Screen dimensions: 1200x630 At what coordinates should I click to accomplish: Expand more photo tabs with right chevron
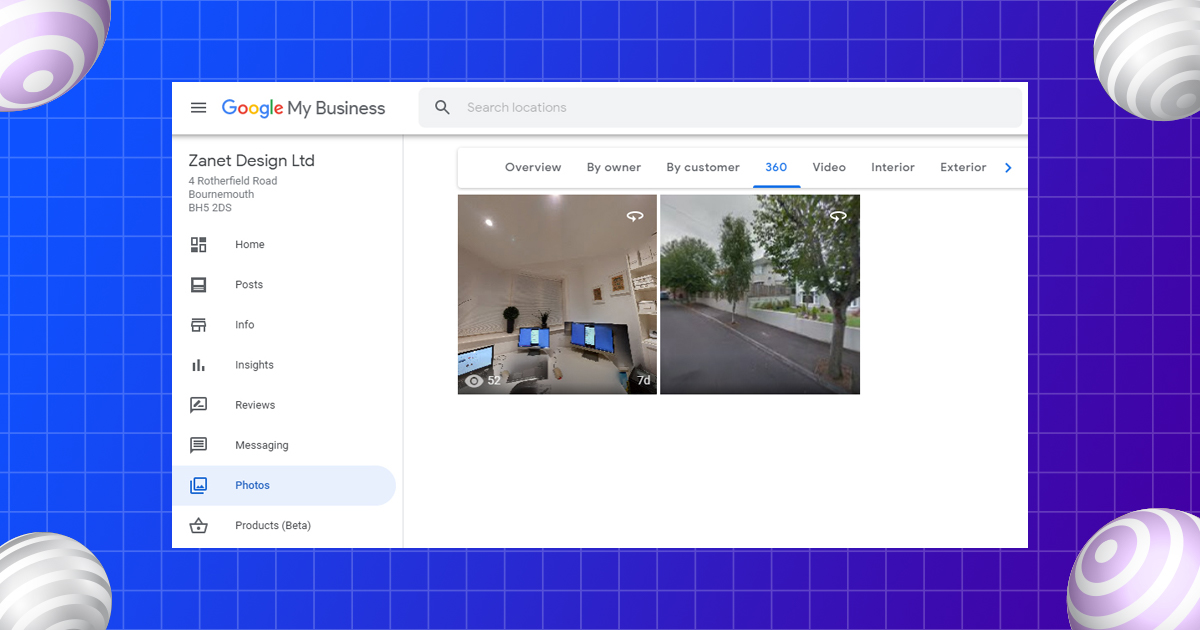(x=1008, y=168)
